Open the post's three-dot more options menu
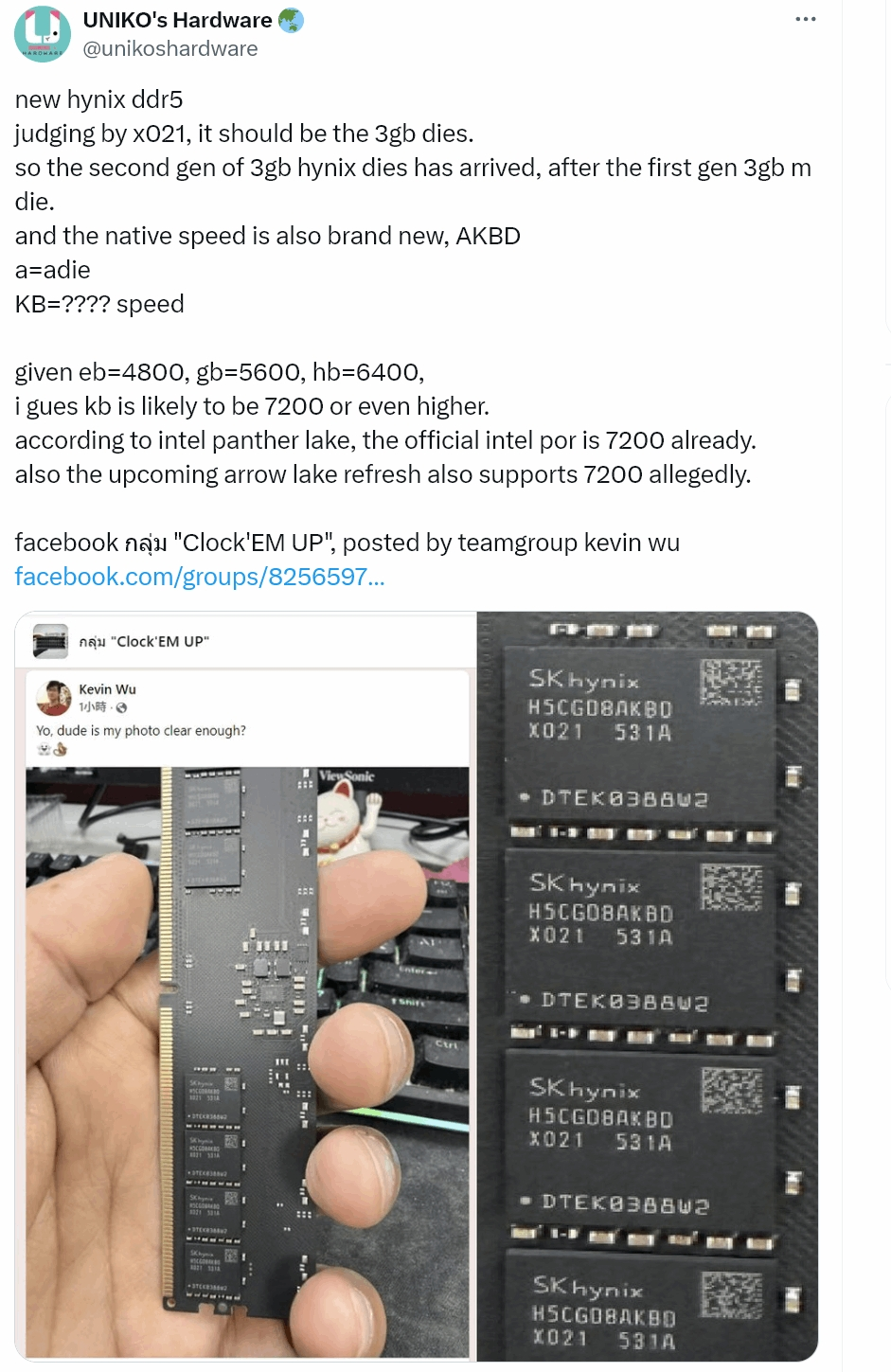891x1372 pixels. (x=806, y=19)
